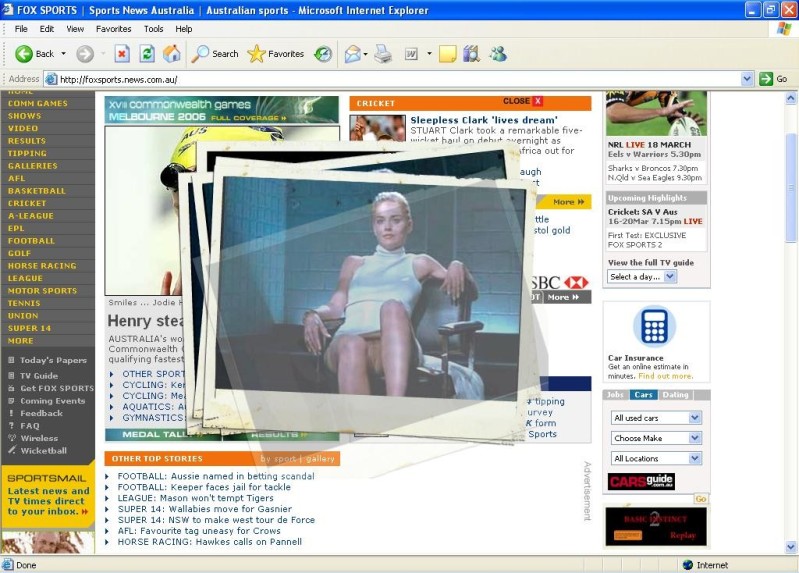Click the Edit with Word icon
Viewport: 799px width, 573px height.
[411, 54]
